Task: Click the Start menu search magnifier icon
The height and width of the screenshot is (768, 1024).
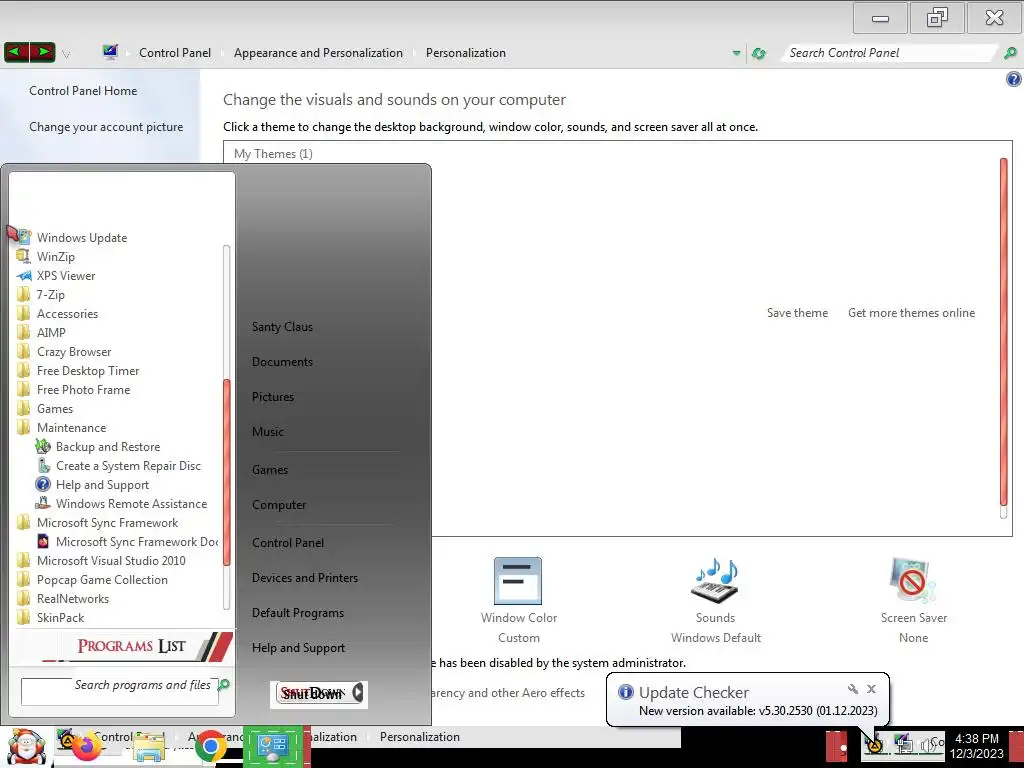Action: [224, 684]
